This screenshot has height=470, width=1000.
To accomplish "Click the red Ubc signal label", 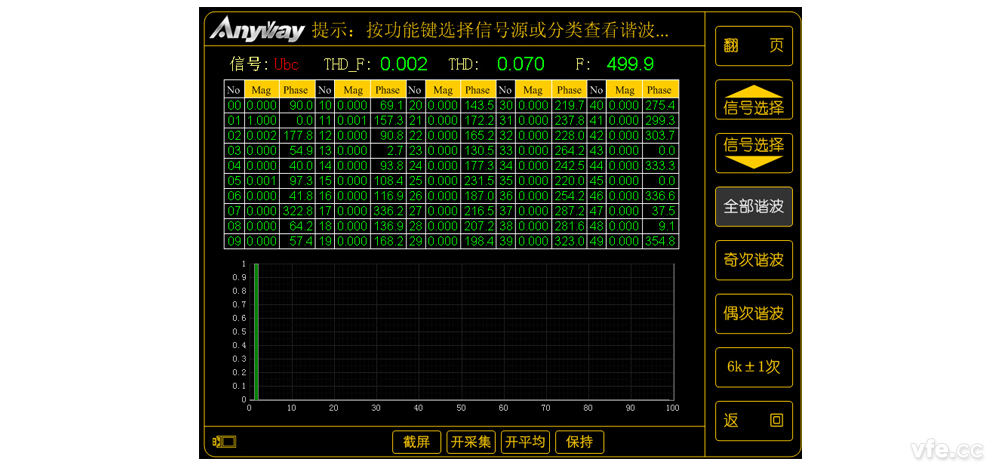I will (x=287, y=65).
